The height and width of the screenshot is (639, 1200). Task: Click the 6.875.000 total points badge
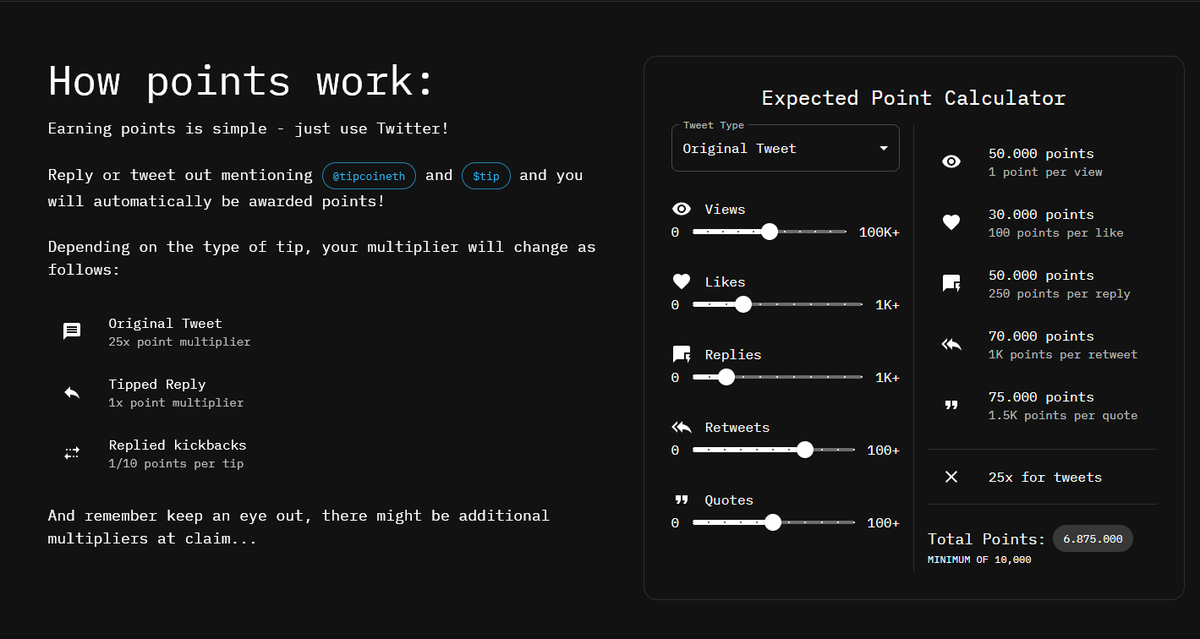point(1092,539)
